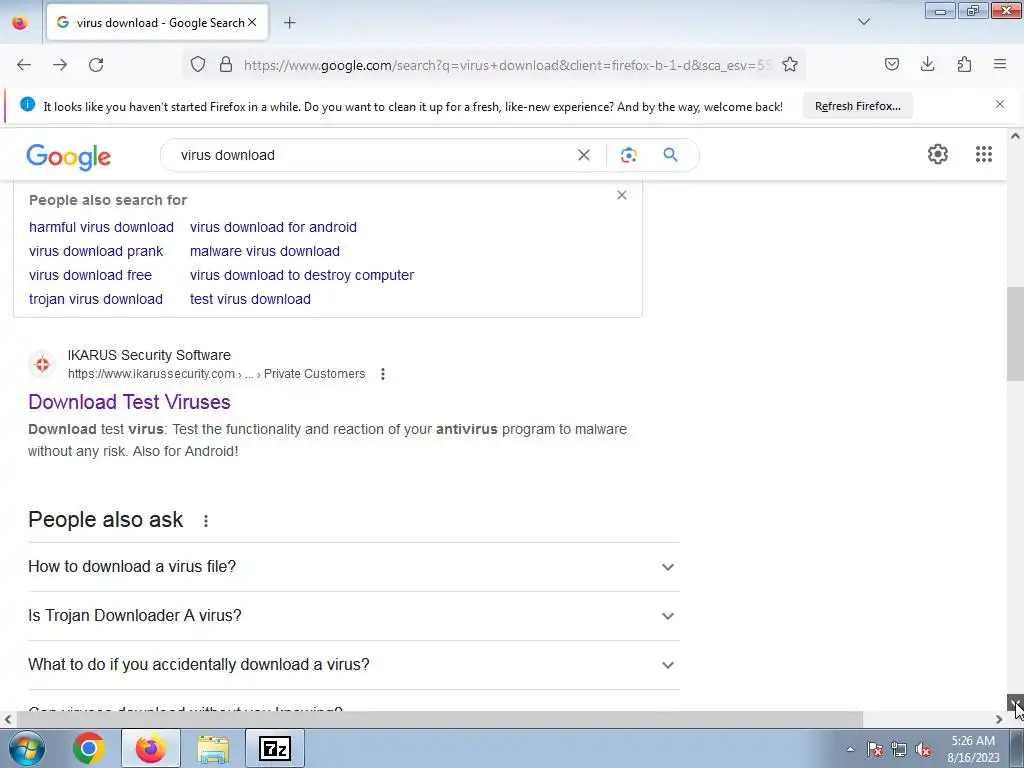
Task: Switch to Firefox taskbar button
Action: click(x=151, y=748)
